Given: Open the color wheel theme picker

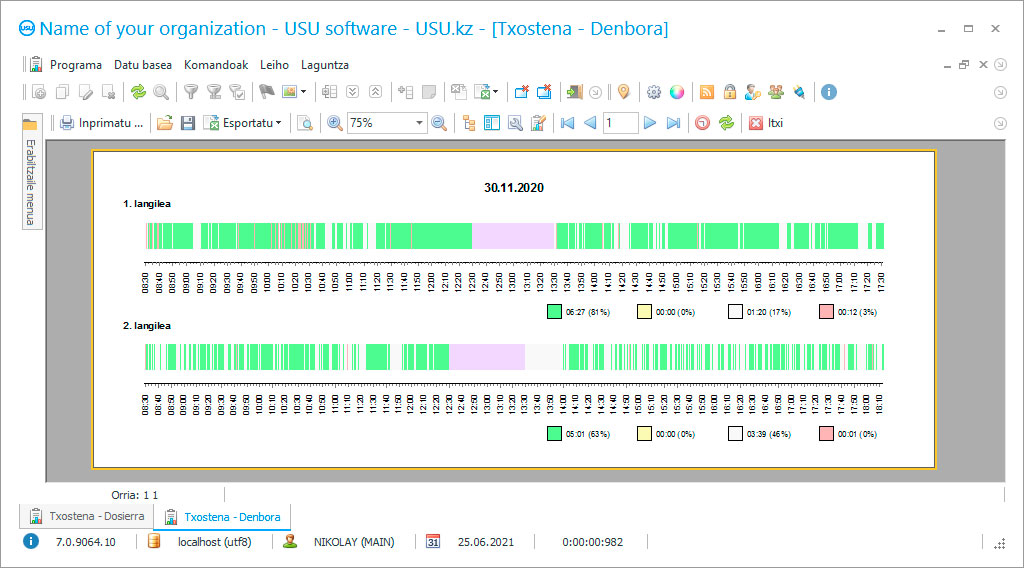Looking at the screenshot, I should click(677, 92).
